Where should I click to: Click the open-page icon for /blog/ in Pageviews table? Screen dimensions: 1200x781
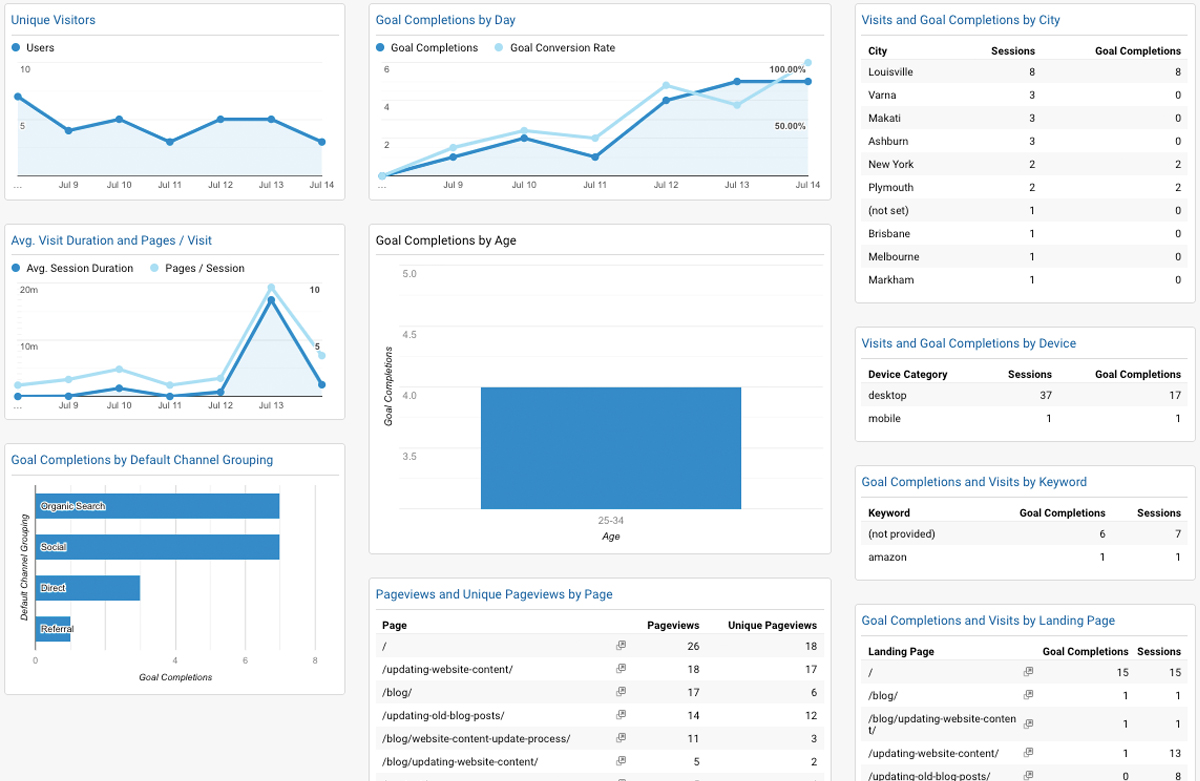(x=621, y=692)
